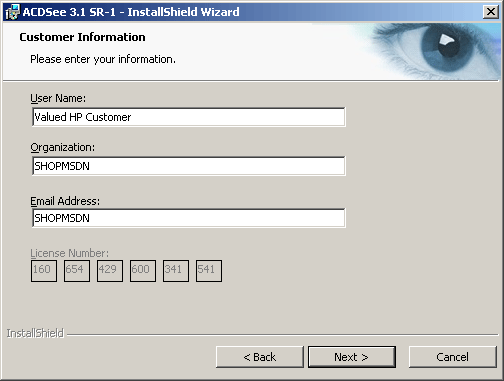The height and width of the screenshot is (381, 504).
Task: Click the User Name input field
Action: [189, 117]
